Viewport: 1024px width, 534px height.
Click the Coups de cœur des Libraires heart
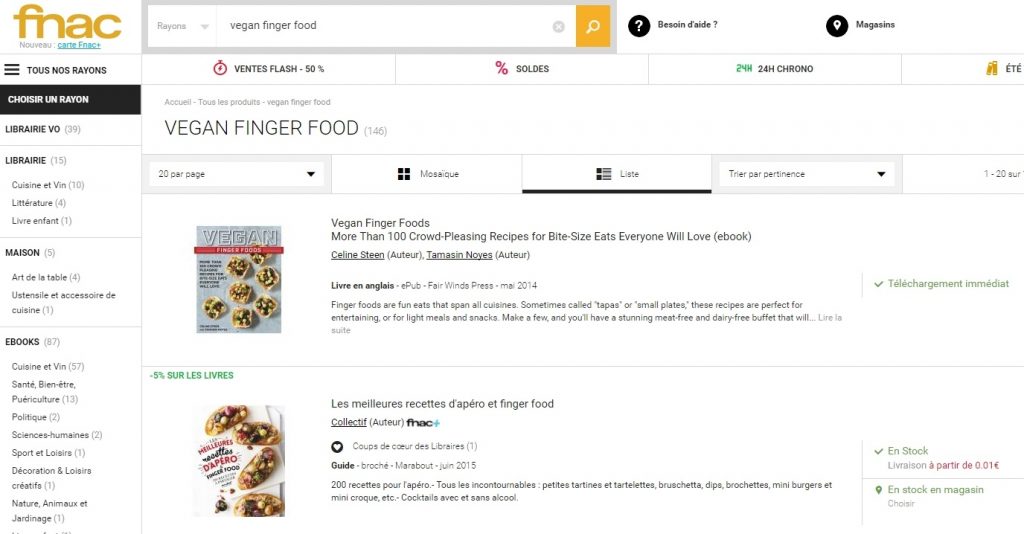point(337,447)
